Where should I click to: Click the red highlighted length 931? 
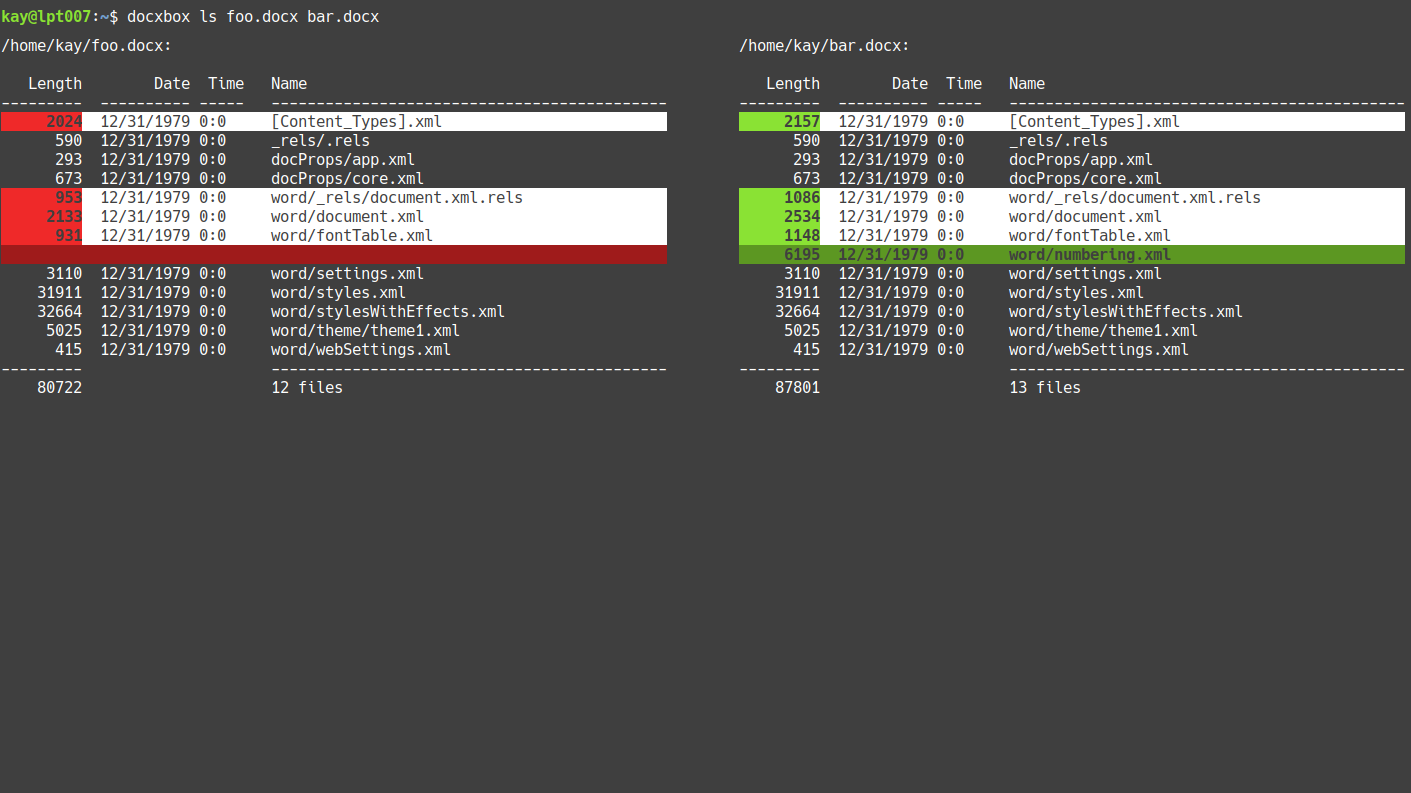click(69, 236)
